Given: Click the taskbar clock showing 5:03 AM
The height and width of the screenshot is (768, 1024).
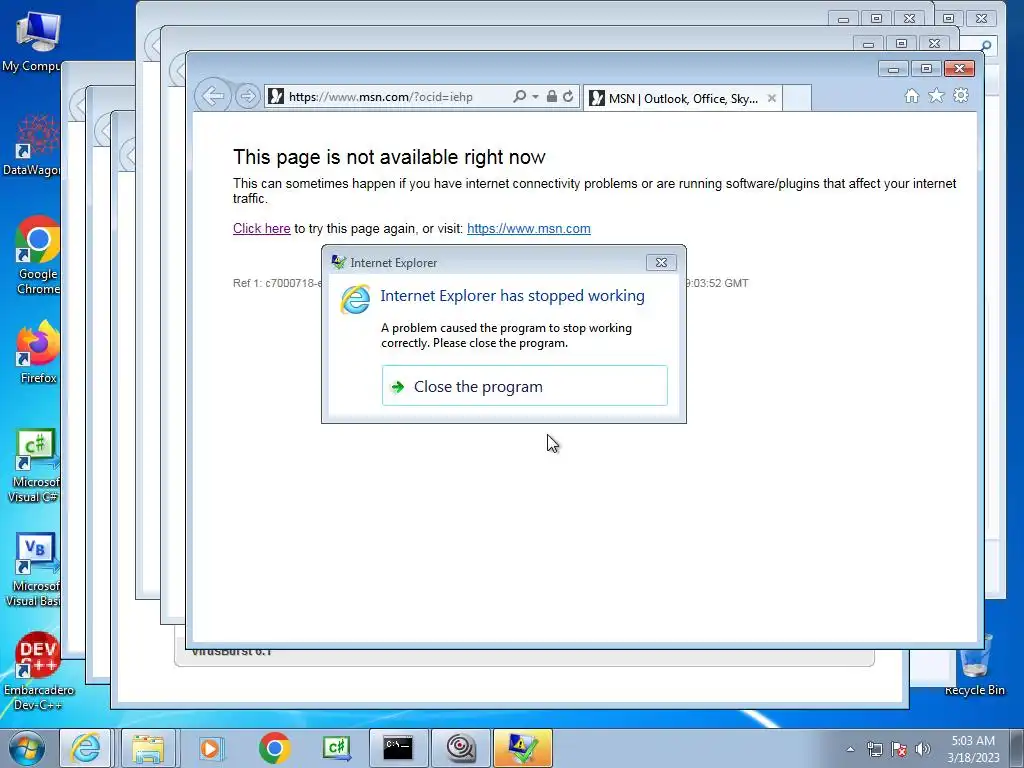Looking at the screenshot, I should click(x=972, y=748).
